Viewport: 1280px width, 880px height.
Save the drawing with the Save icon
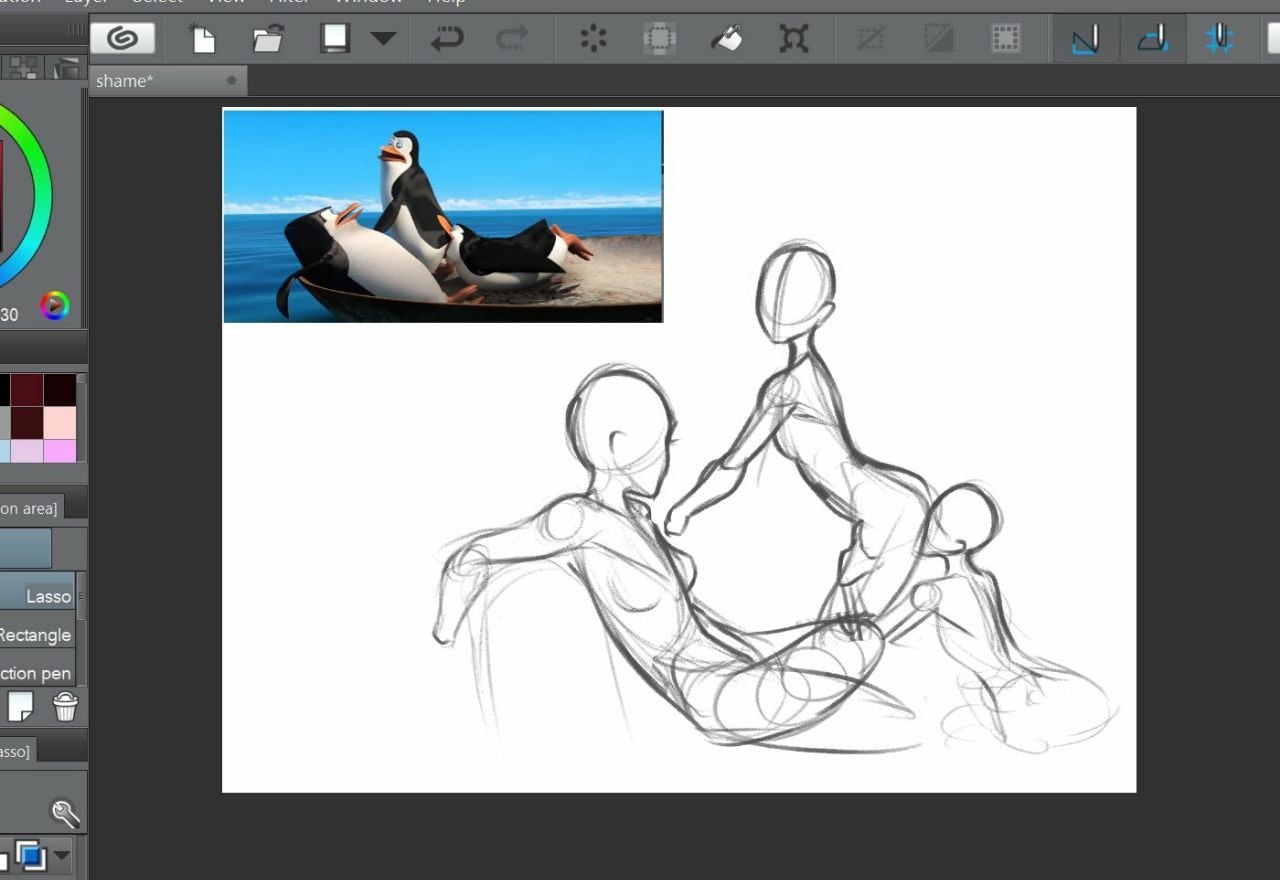coord(334,39)
